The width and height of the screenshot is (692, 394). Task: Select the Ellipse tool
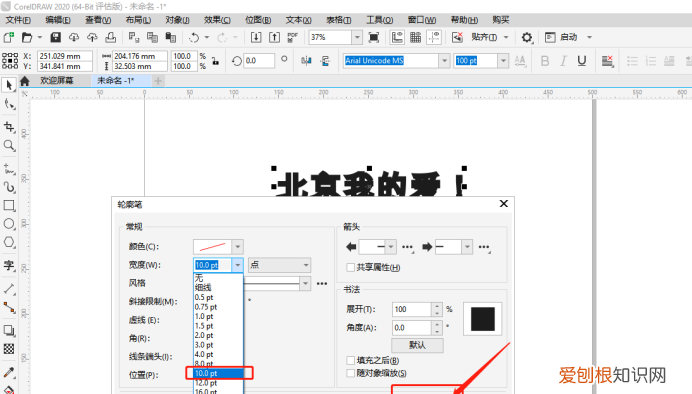[x=9, y=224]
